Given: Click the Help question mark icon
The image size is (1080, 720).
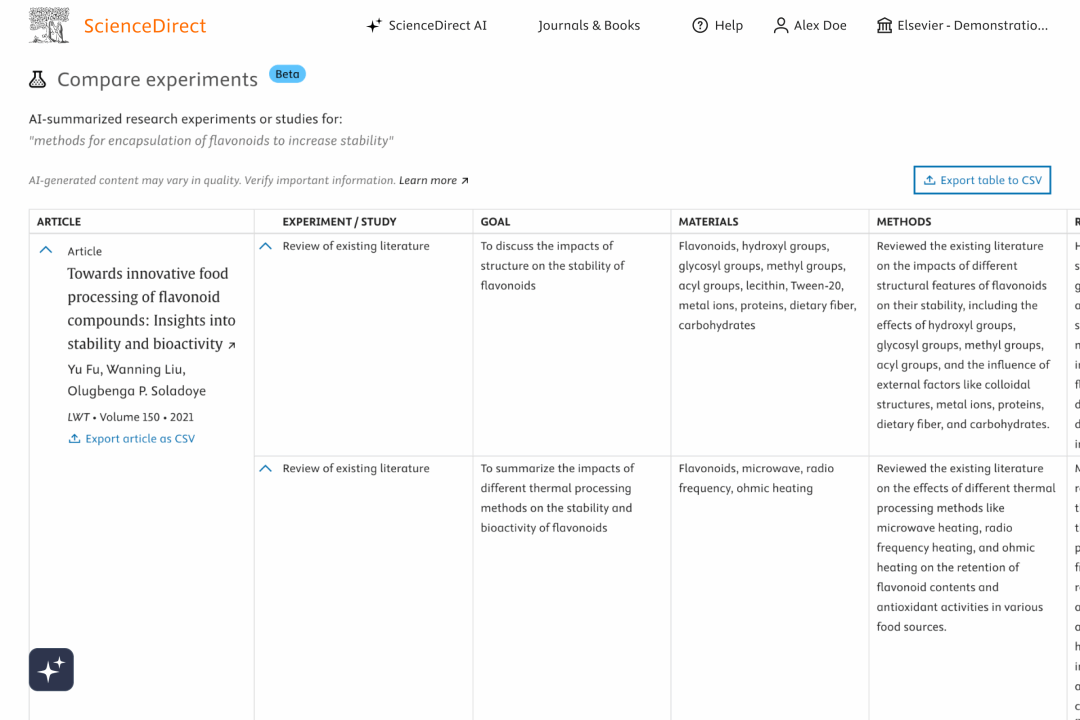Looking at the screenshot, I should coord(700,25).
